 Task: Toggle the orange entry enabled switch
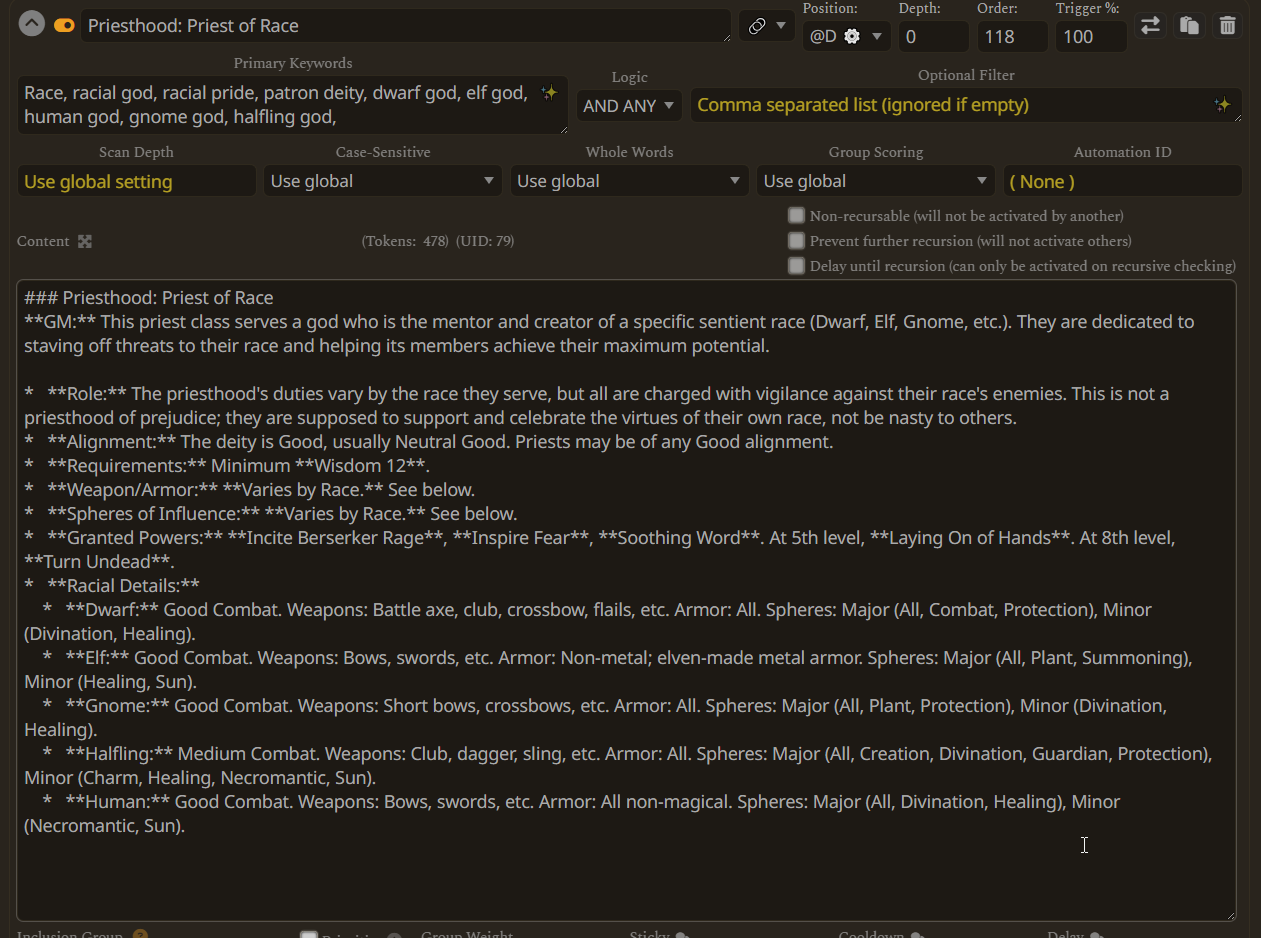coord(64,26)
